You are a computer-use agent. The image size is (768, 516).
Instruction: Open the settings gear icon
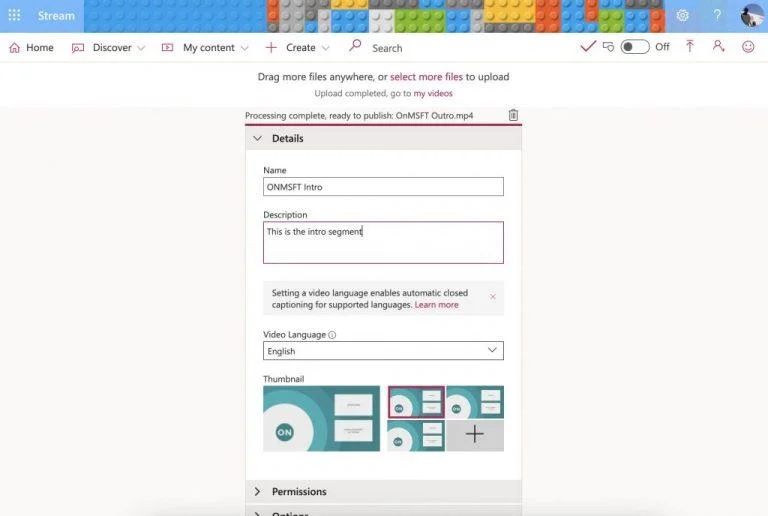click(682, 16)
